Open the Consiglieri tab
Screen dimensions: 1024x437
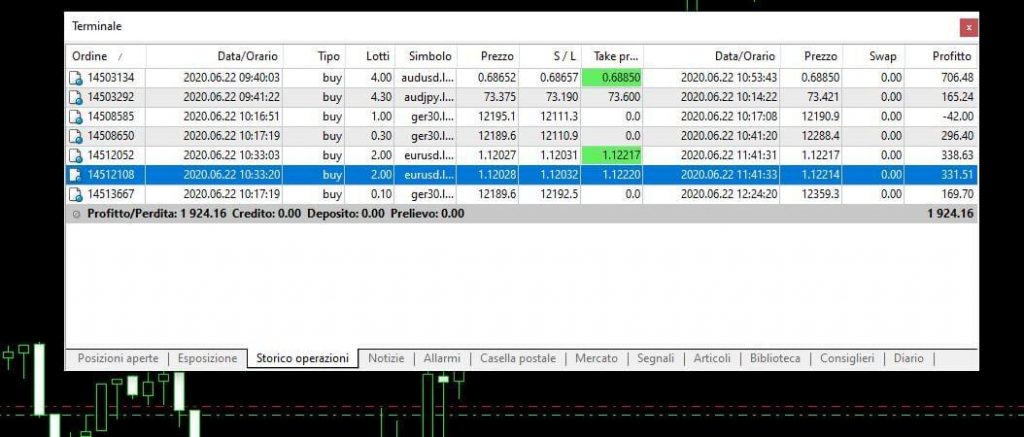(847, 359)
